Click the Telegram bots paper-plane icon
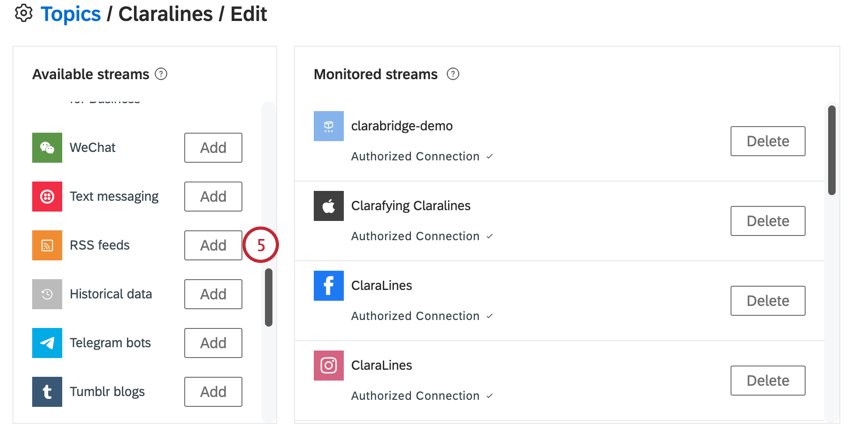The height and width of the screenshot is (425, 850). (47, 343)
